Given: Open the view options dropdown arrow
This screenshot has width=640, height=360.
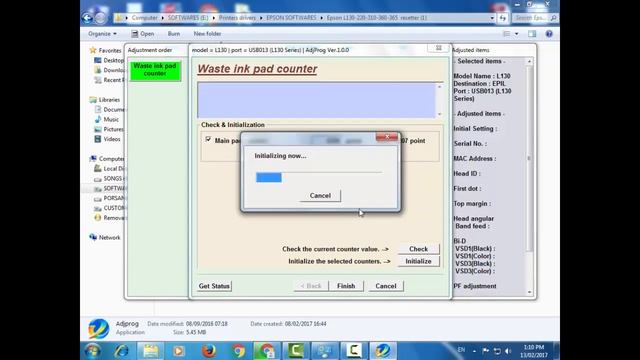Looking at the screenshot, I should [516, 34].
